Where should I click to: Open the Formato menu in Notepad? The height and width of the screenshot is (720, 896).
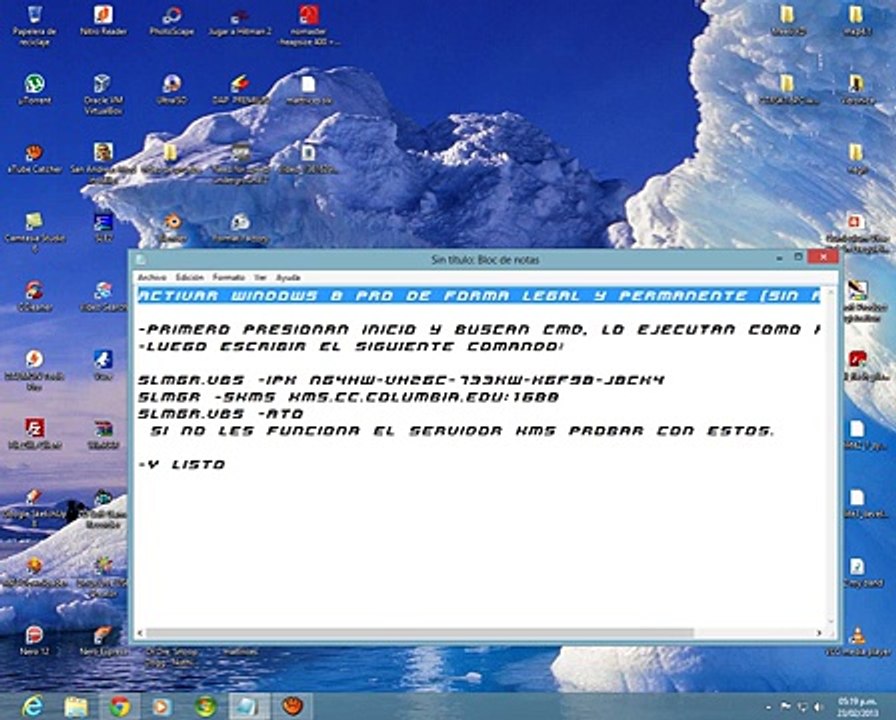tap(229, 277)
